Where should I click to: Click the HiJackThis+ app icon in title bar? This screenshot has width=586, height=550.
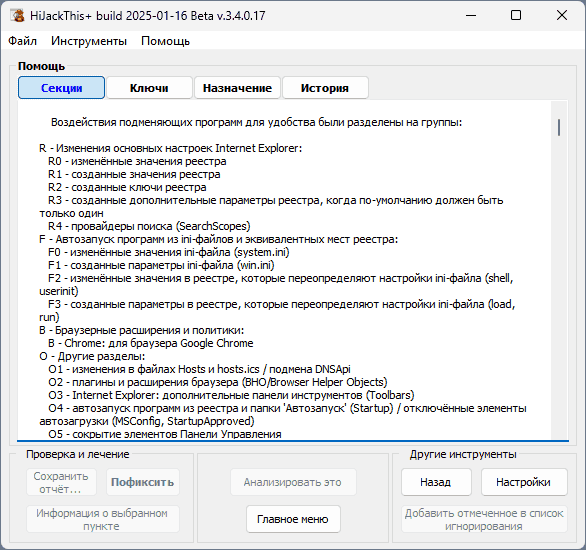pos(17,15)
